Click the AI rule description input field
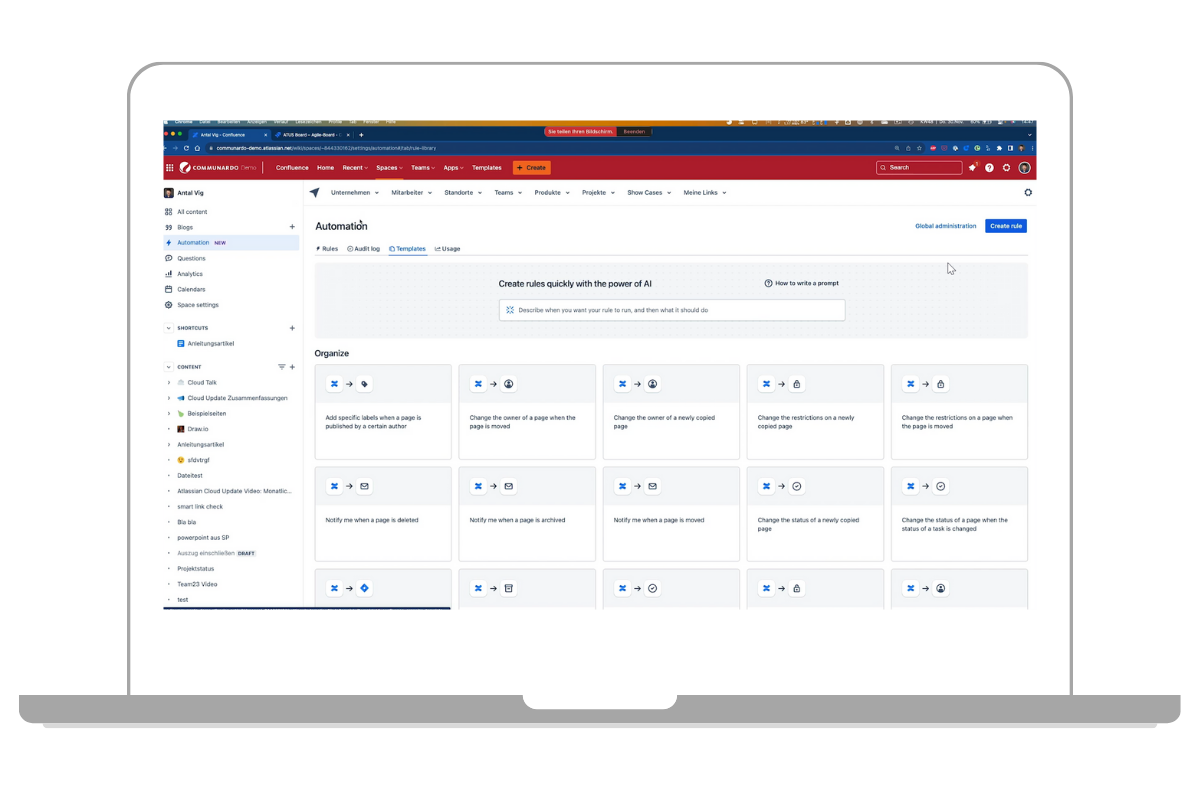Viewport: 1200px width, 790px height. coord(672,310)
